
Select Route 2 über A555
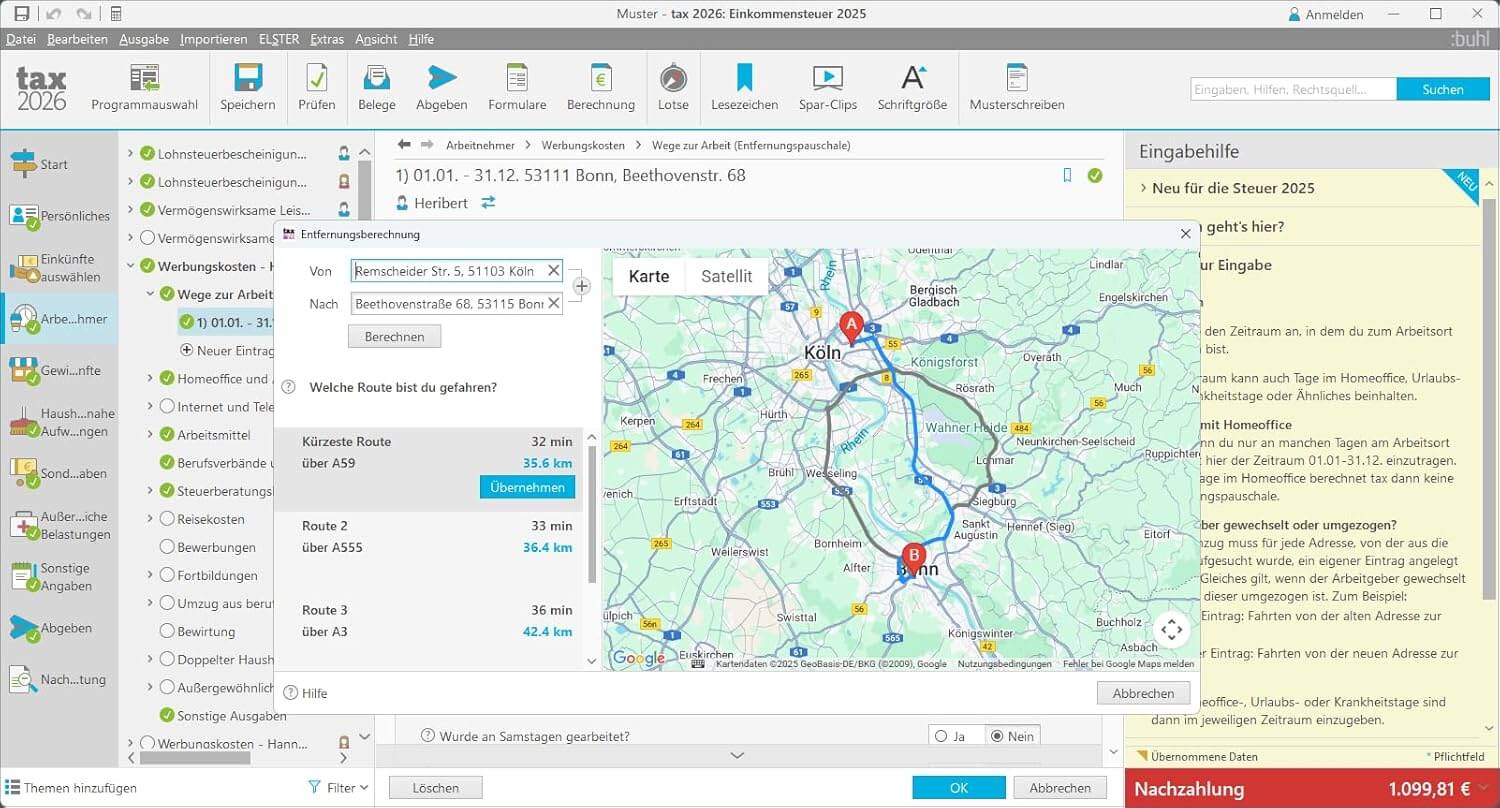coord(437,537)
